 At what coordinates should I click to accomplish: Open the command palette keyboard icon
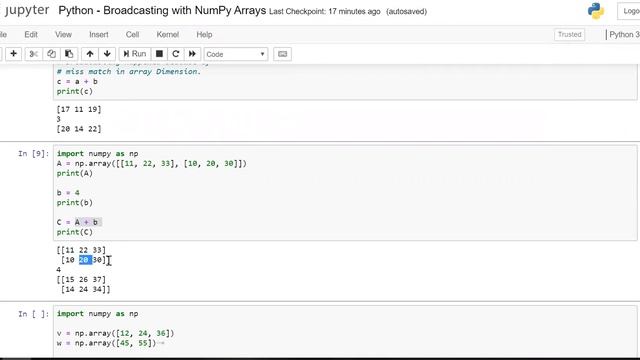pos(282,54)
